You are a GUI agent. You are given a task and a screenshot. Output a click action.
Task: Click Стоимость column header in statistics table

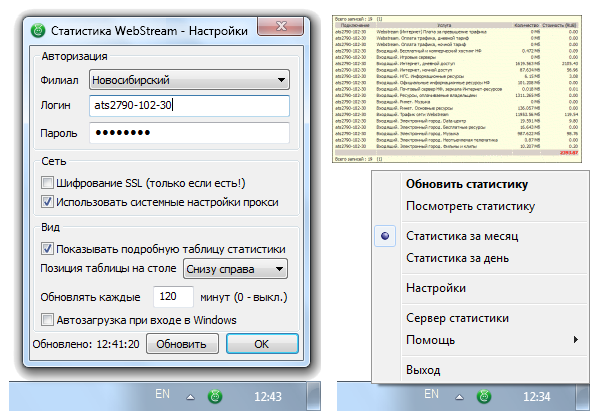pyautogui.click(x=560, y=25)
